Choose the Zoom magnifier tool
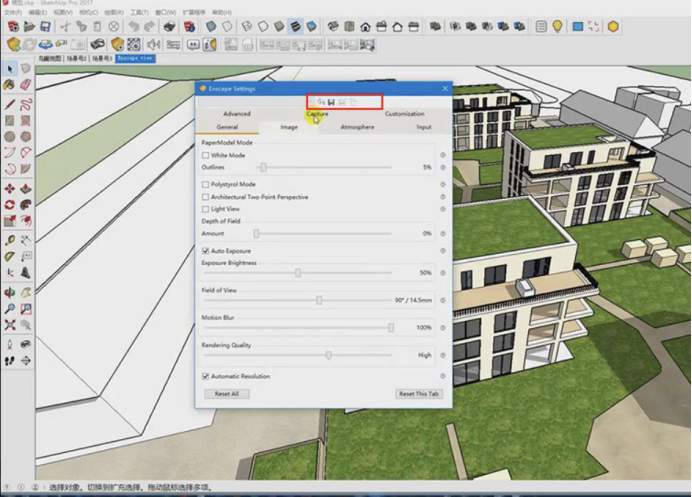 [x=10, y=309]
